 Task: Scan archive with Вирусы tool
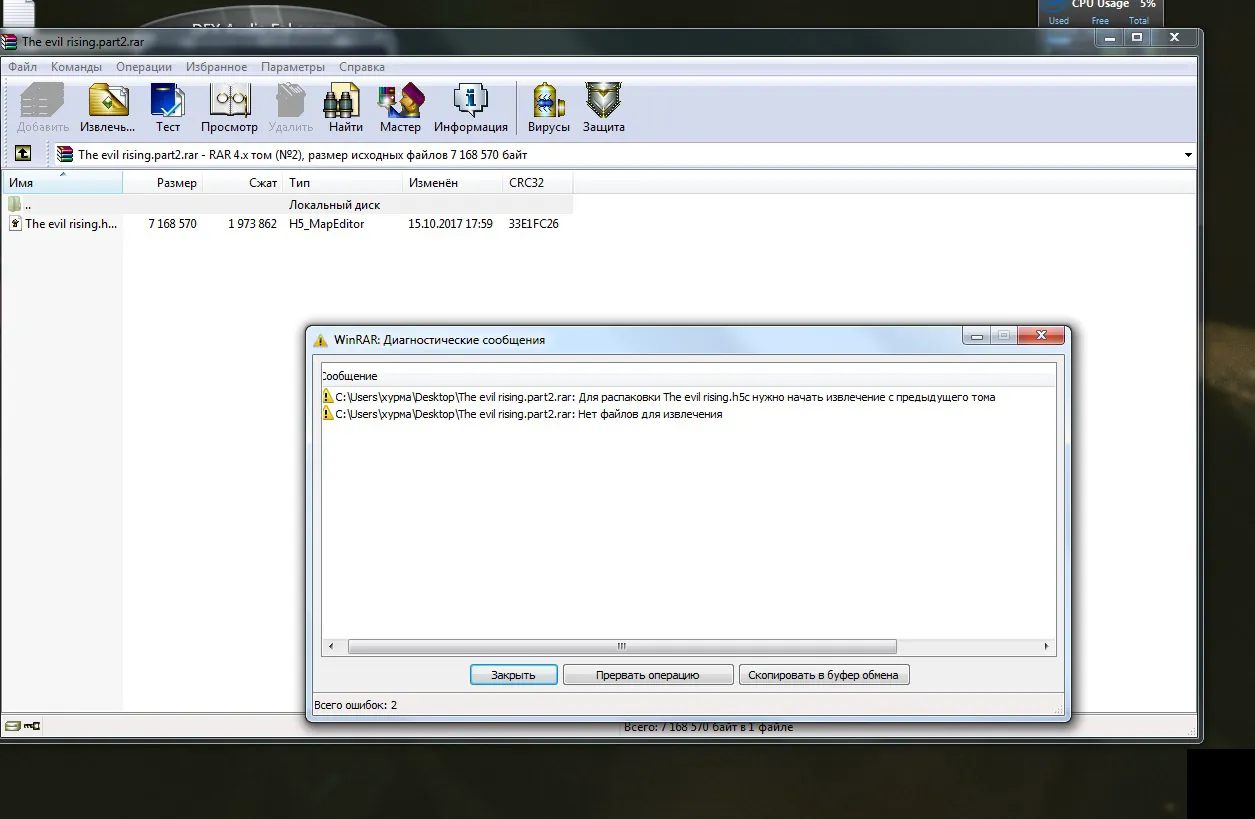pyautogui.click(x=549, y=108)
